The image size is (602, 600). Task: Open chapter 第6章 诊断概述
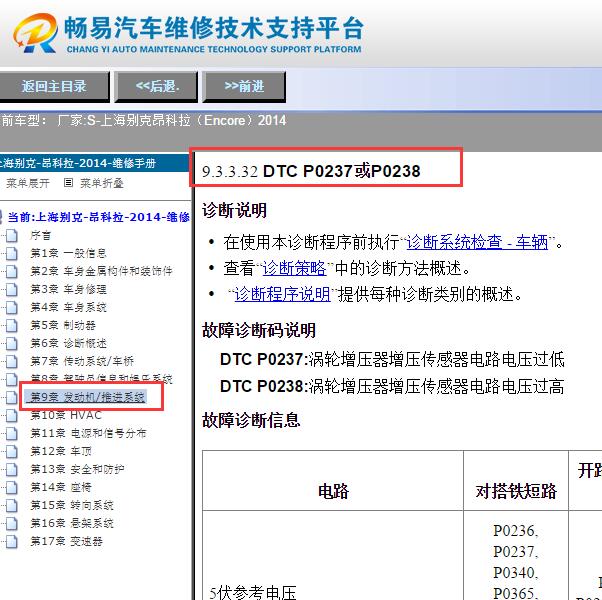click(x=68, y=343)
